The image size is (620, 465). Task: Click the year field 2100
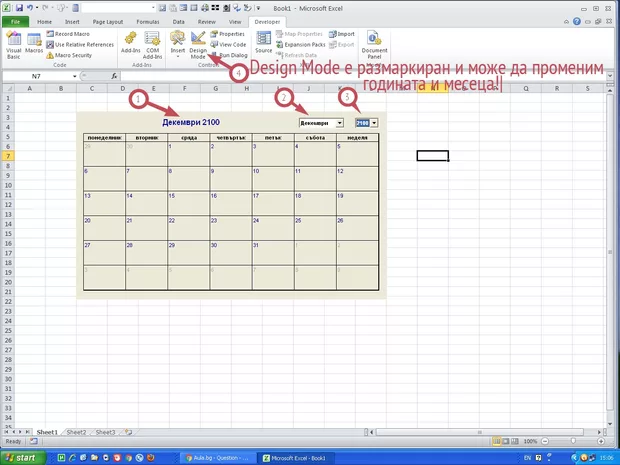362,123
